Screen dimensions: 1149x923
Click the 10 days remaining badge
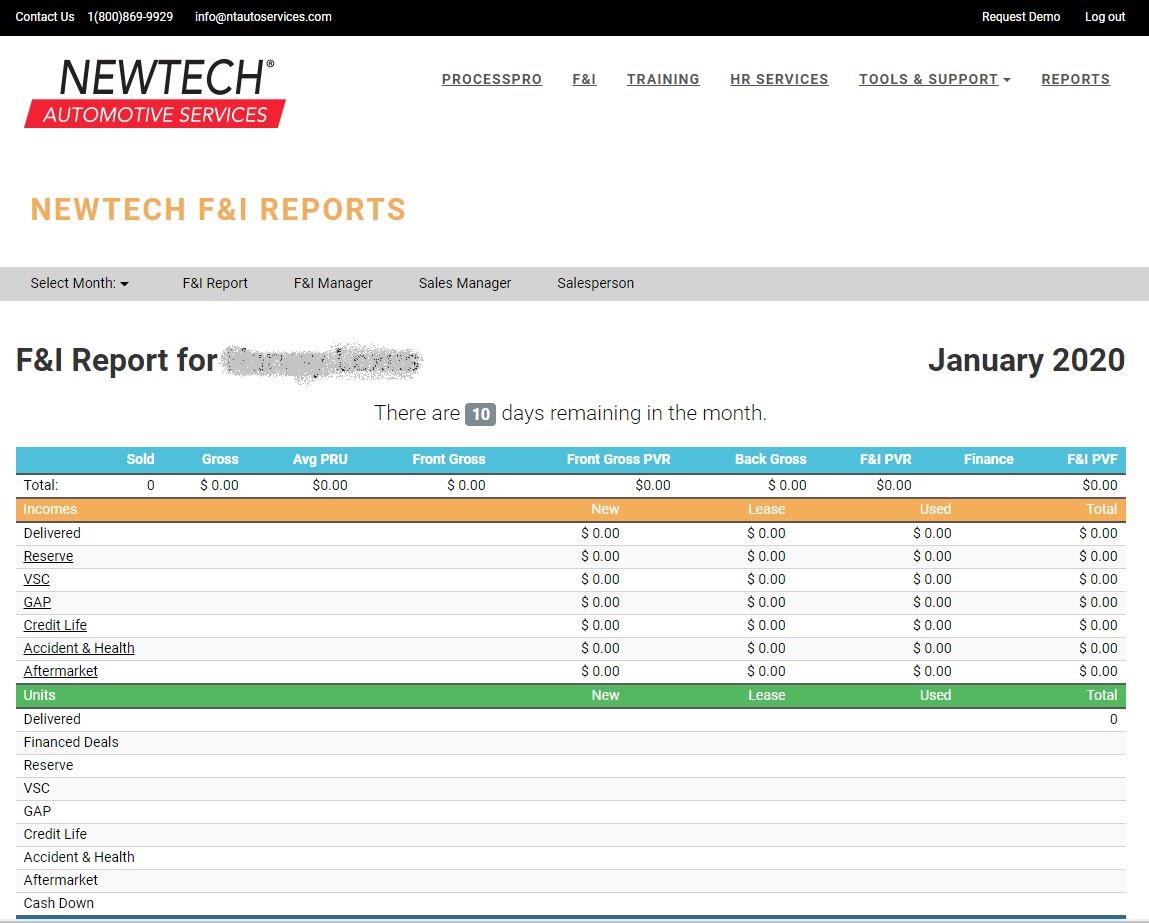point(480,414)
